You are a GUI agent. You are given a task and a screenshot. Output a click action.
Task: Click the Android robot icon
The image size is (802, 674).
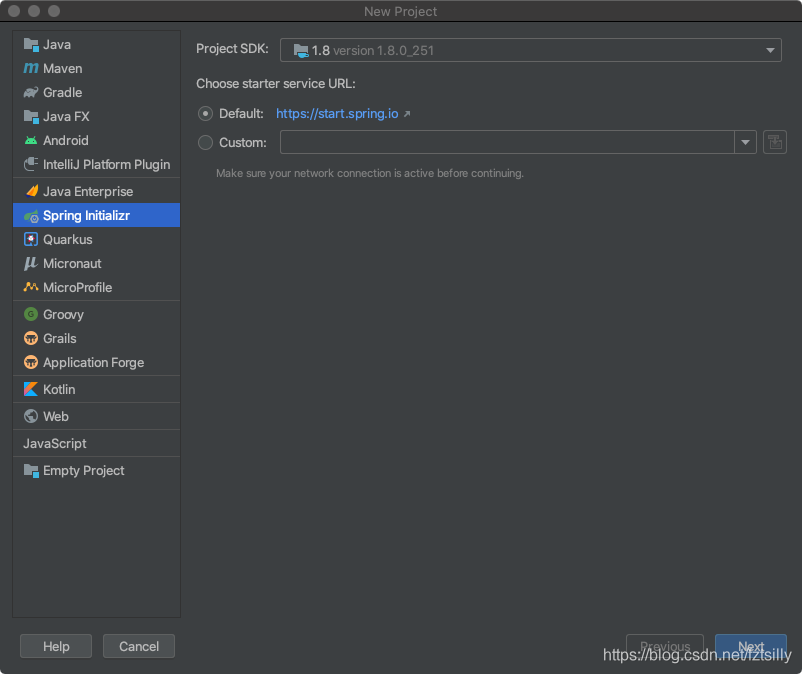31,141
